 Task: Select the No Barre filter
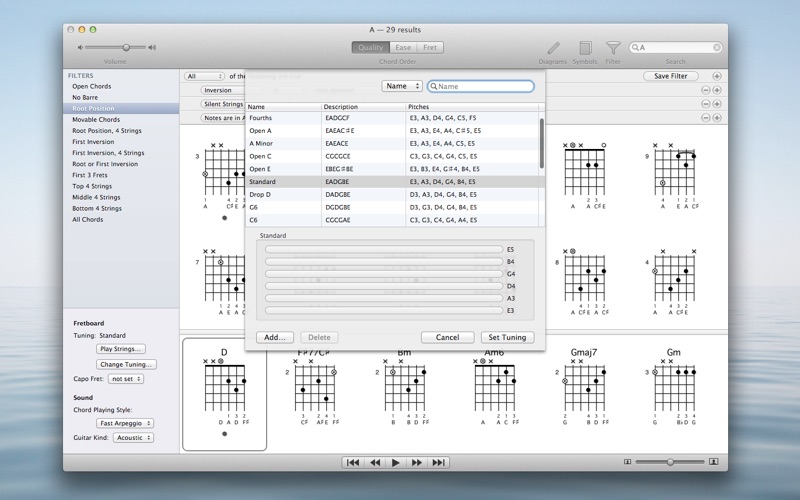click(85, 97)
